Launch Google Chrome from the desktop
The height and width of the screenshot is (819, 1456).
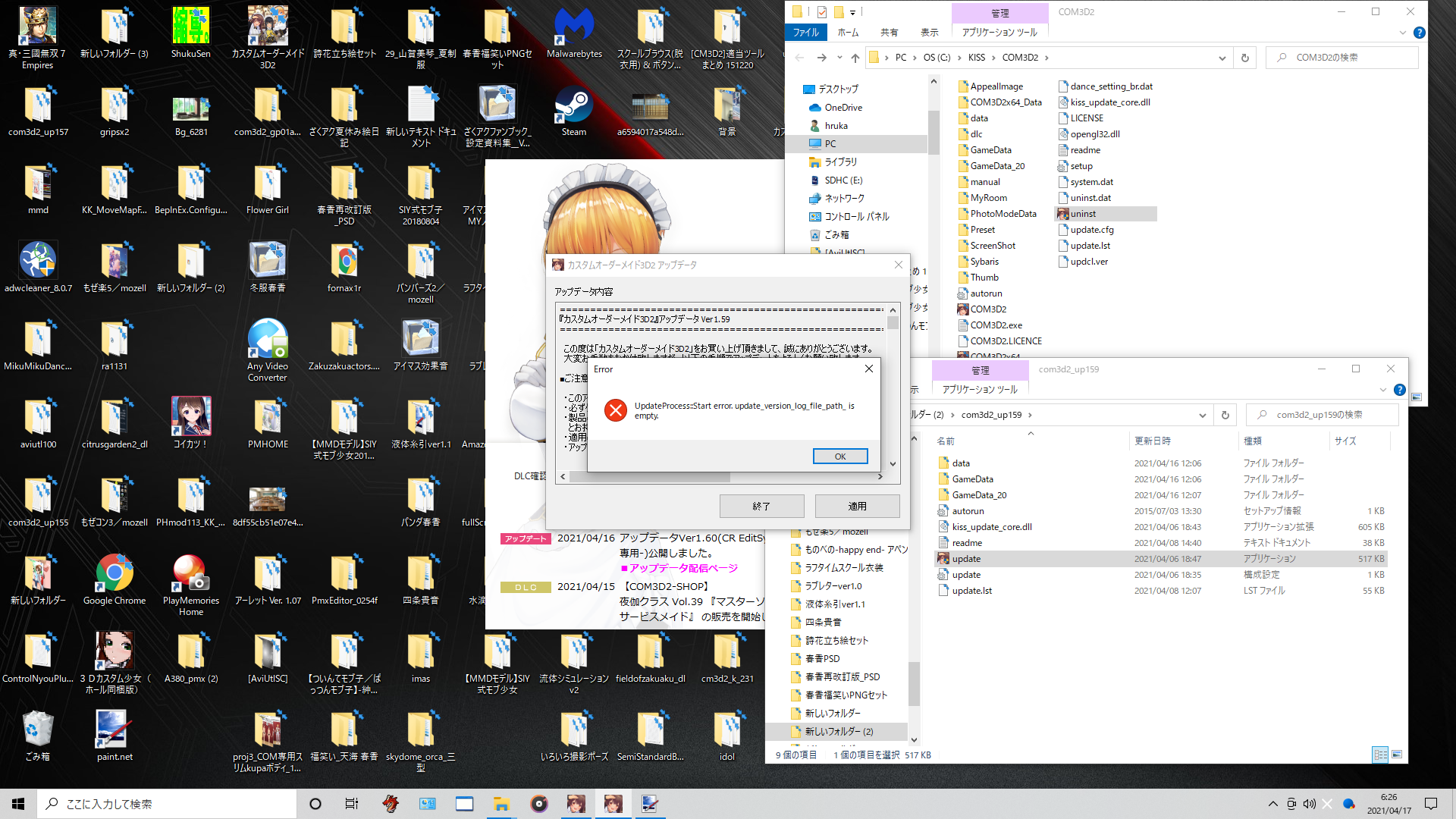pyautogui.click(x=115, y=580)
